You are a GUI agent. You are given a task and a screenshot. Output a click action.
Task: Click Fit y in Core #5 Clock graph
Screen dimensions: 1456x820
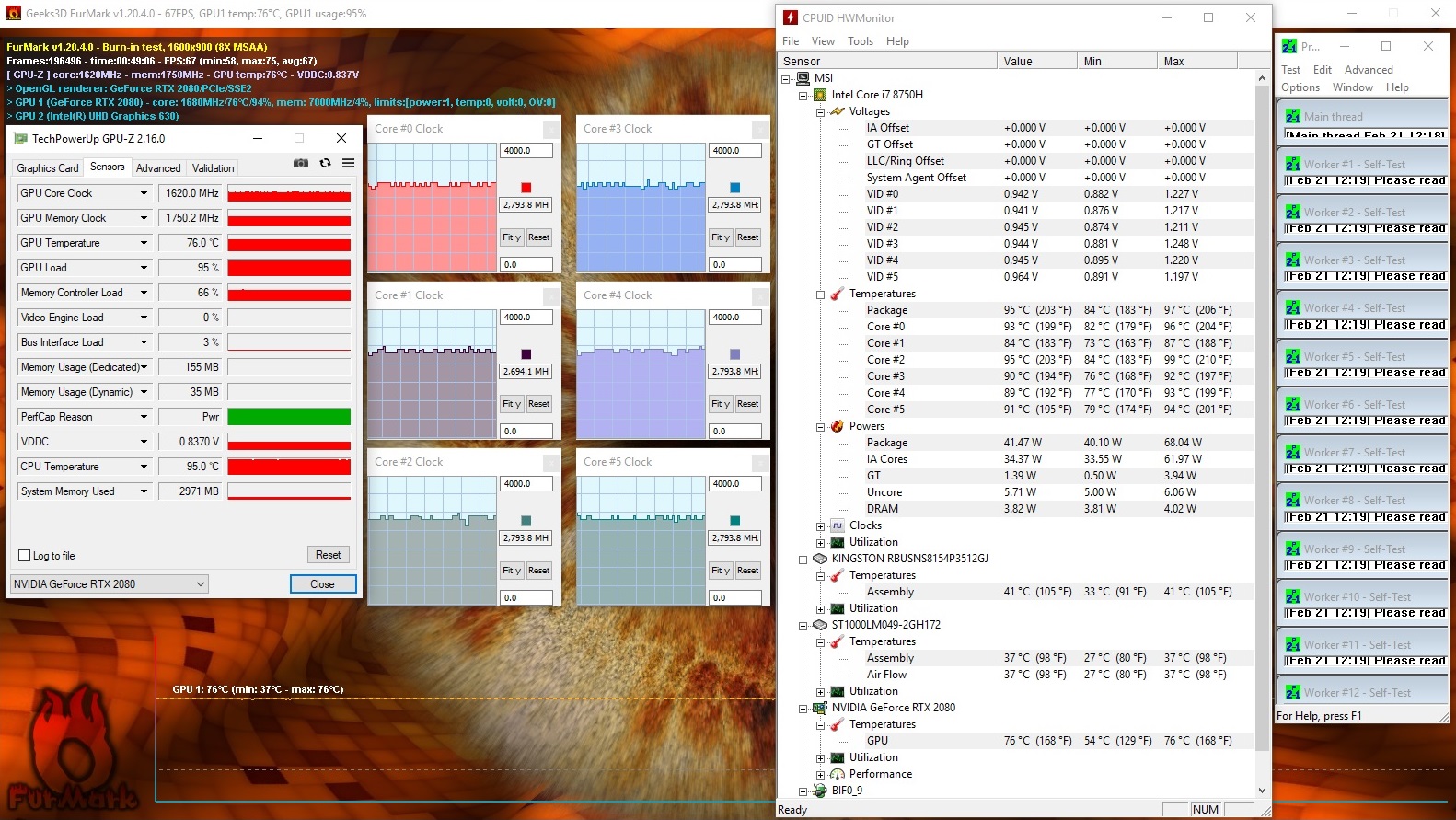[x=721, y=571]
